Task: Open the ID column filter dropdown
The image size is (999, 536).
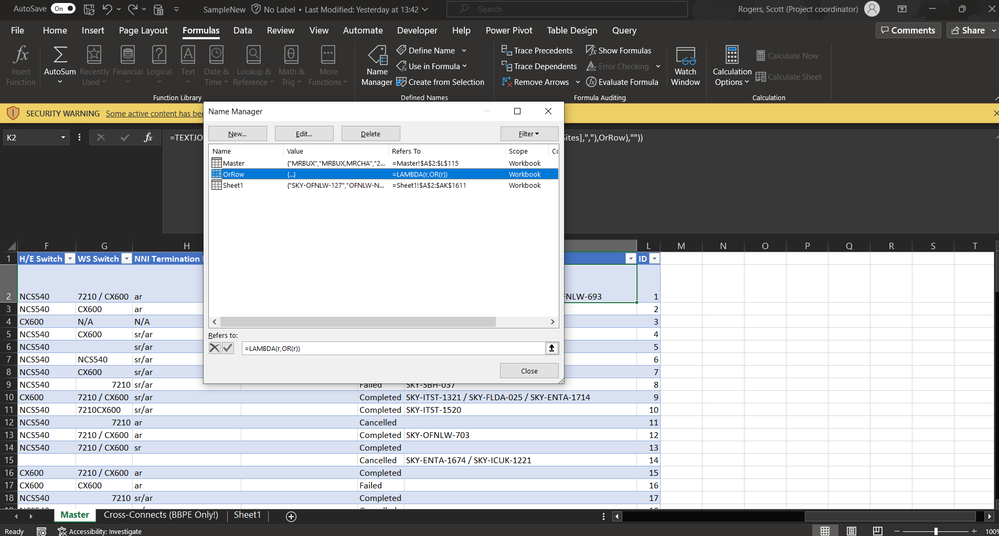Action: point(654,258)
